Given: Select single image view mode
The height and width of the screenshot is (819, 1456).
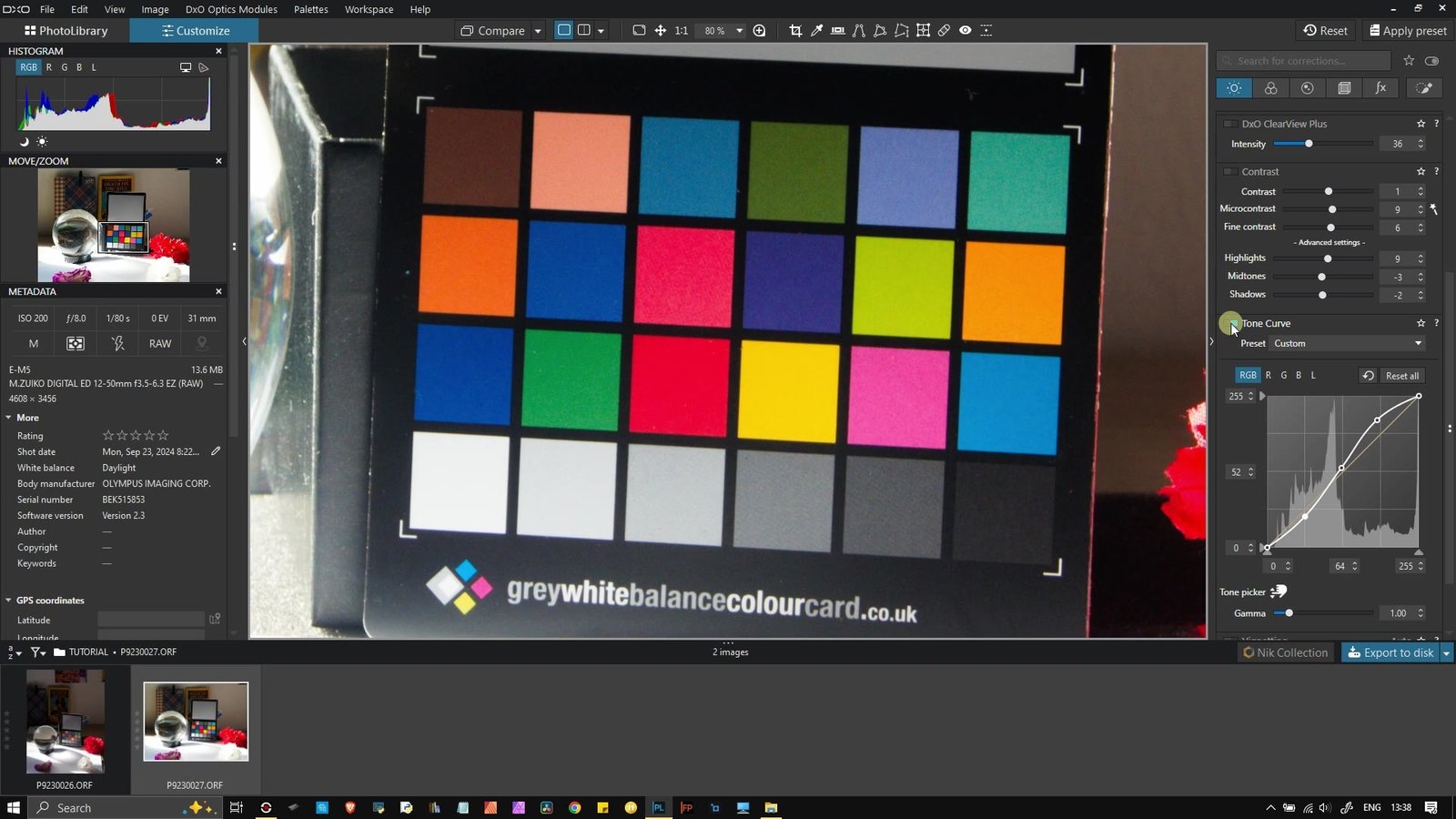Looking at the screenshot, I should [564, 30].
